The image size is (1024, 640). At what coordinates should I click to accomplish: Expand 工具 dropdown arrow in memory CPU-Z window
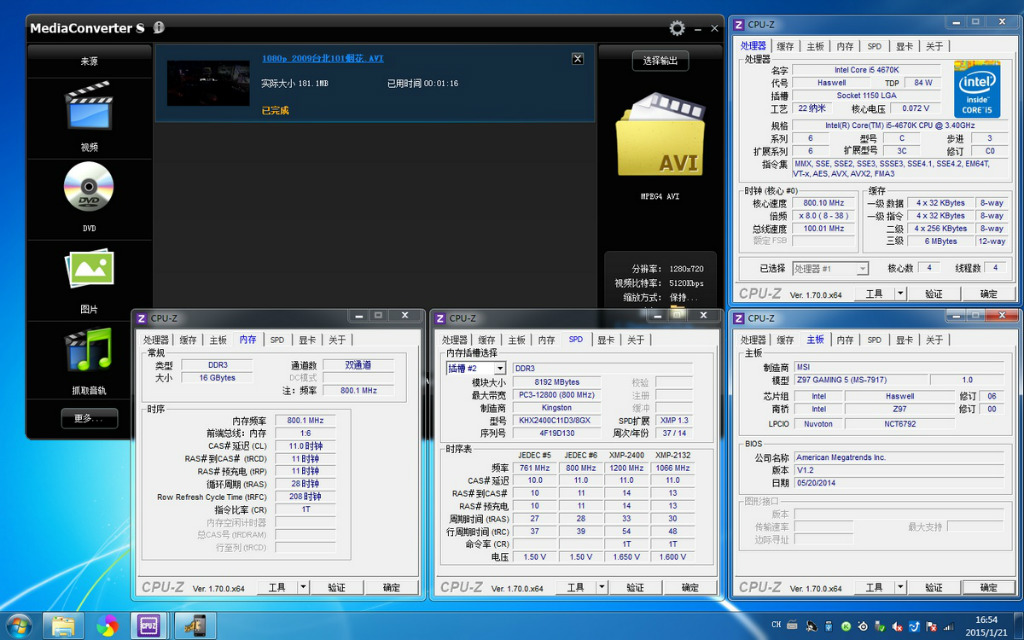303,587
